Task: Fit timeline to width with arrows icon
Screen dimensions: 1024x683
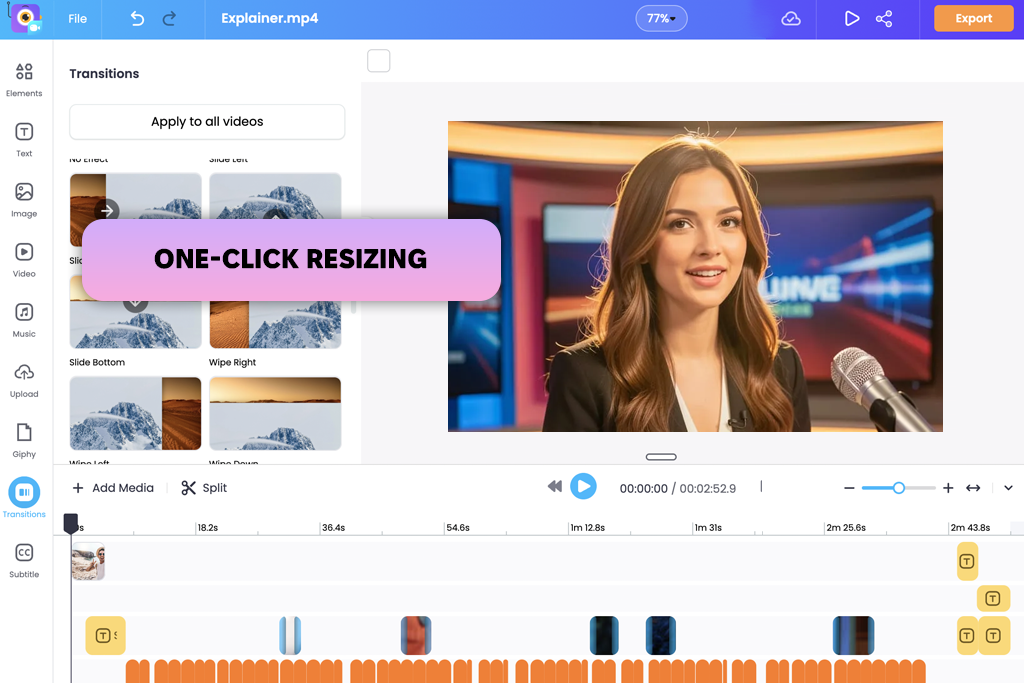Action: click(x=973, y=488)
